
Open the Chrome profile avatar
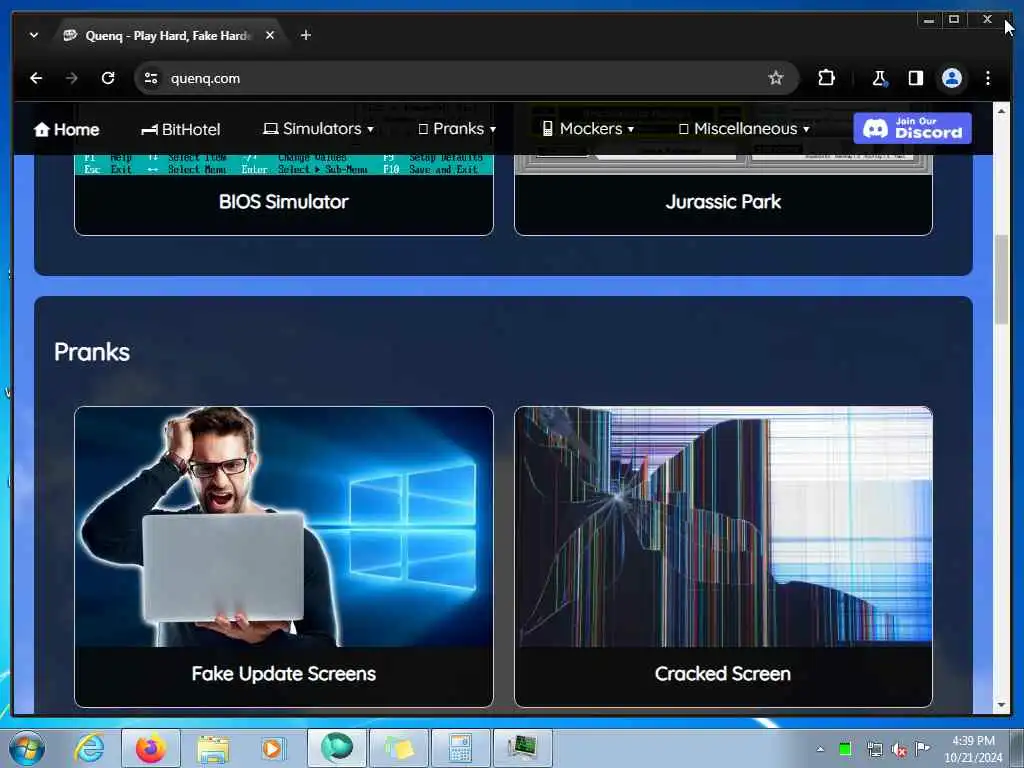[x=952, y=78]
